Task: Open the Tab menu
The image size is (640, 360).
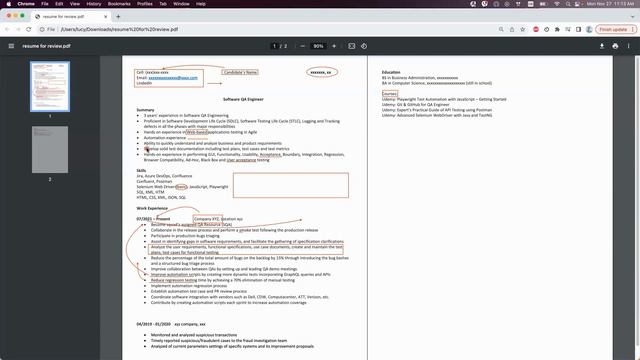Action: 163,4
